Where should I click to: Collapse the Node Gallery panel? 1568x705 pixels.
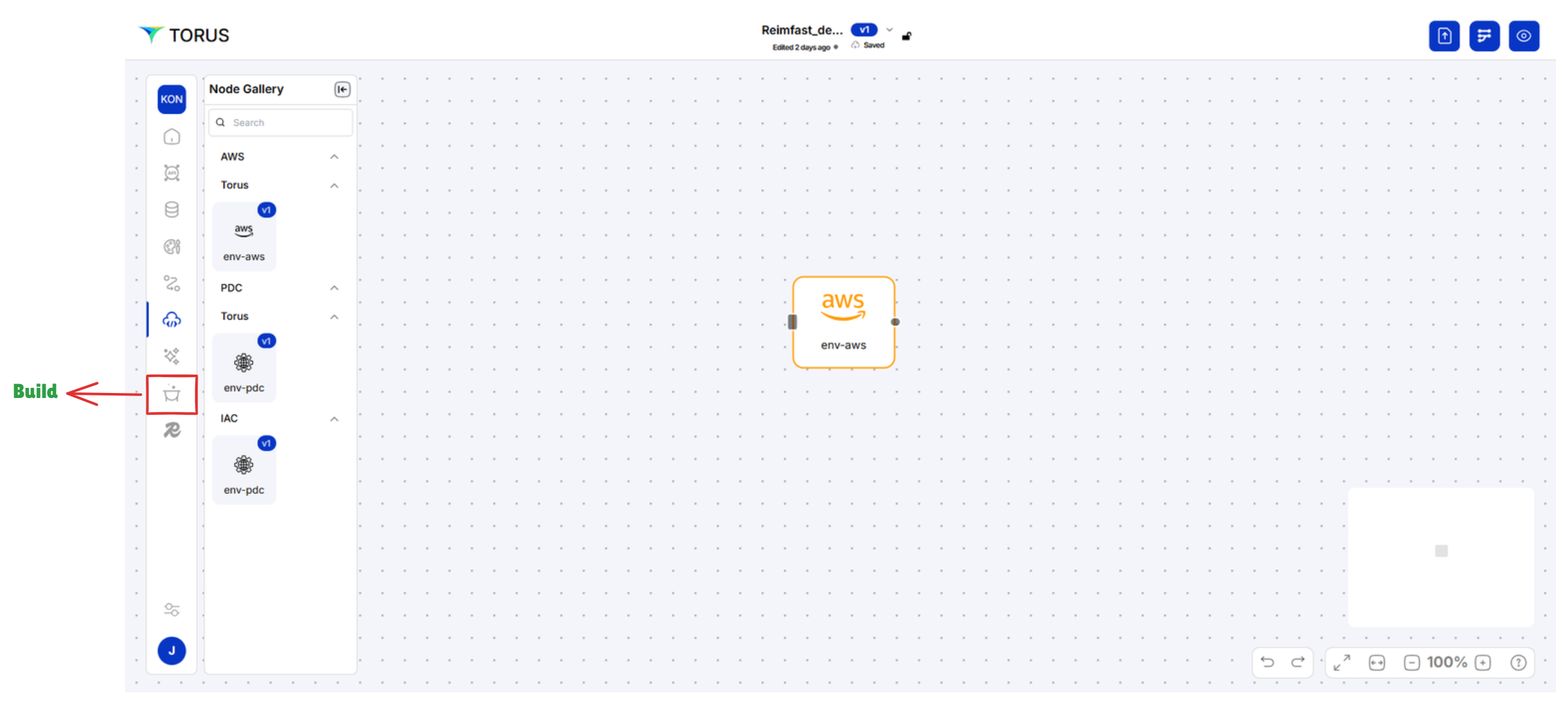[342, 89]
